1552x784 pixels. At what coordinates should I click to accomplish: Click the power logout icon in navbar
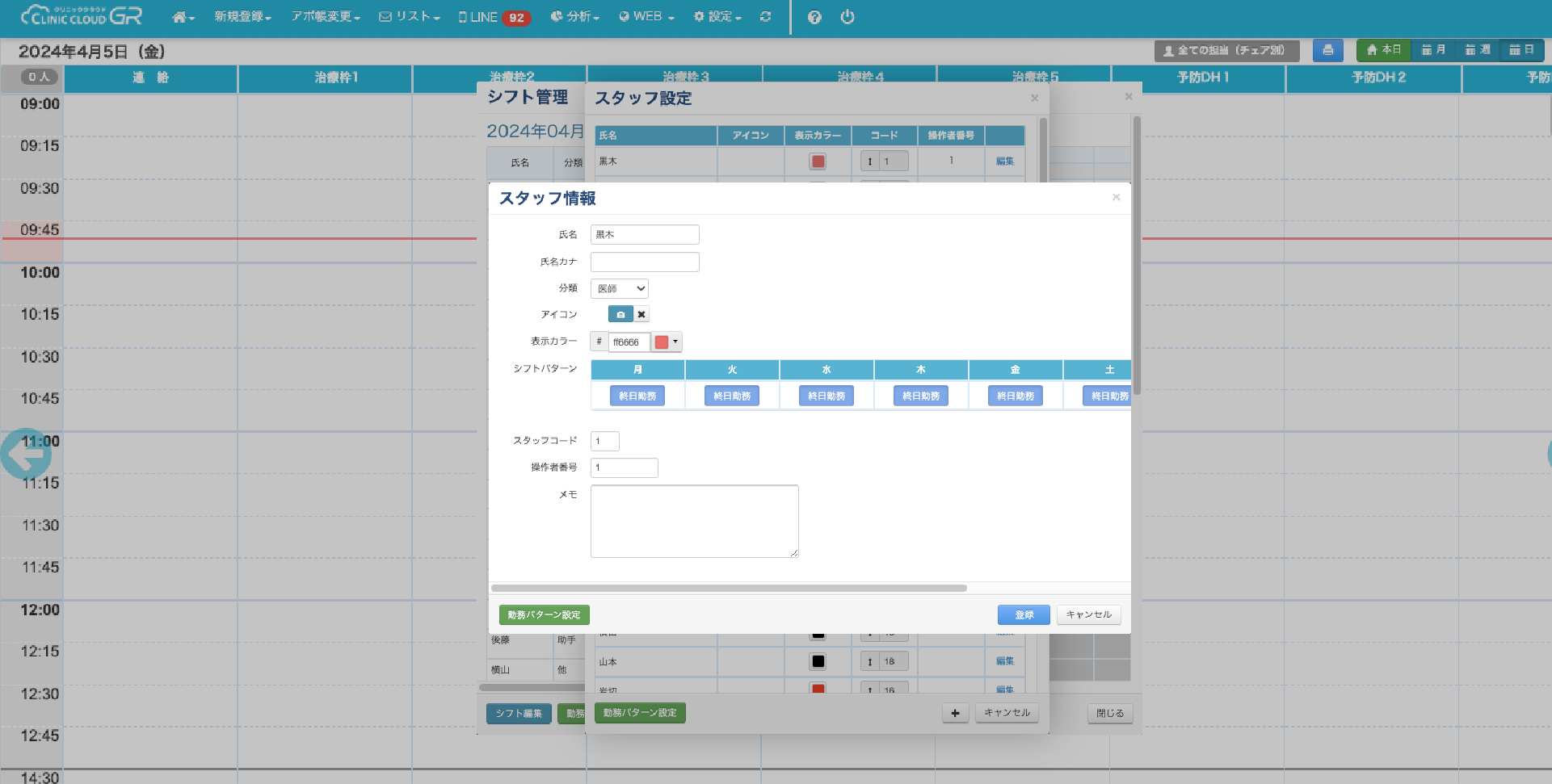pos(847,17)
